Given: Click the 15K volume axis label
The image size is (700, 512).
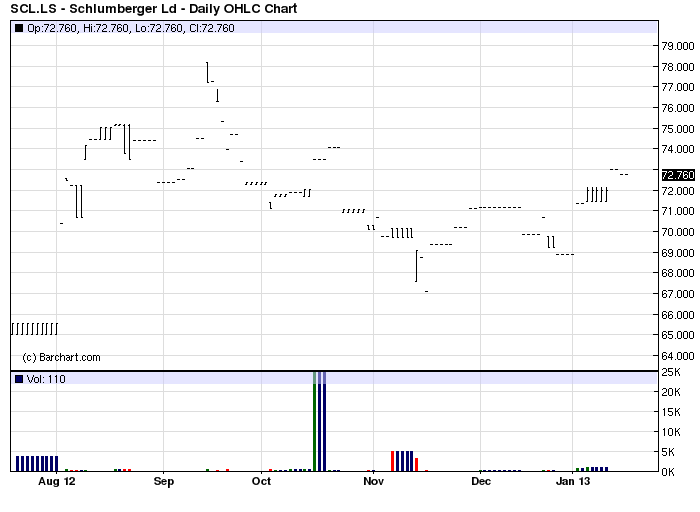Looking at the screenshot, I should tap(671, 412).
